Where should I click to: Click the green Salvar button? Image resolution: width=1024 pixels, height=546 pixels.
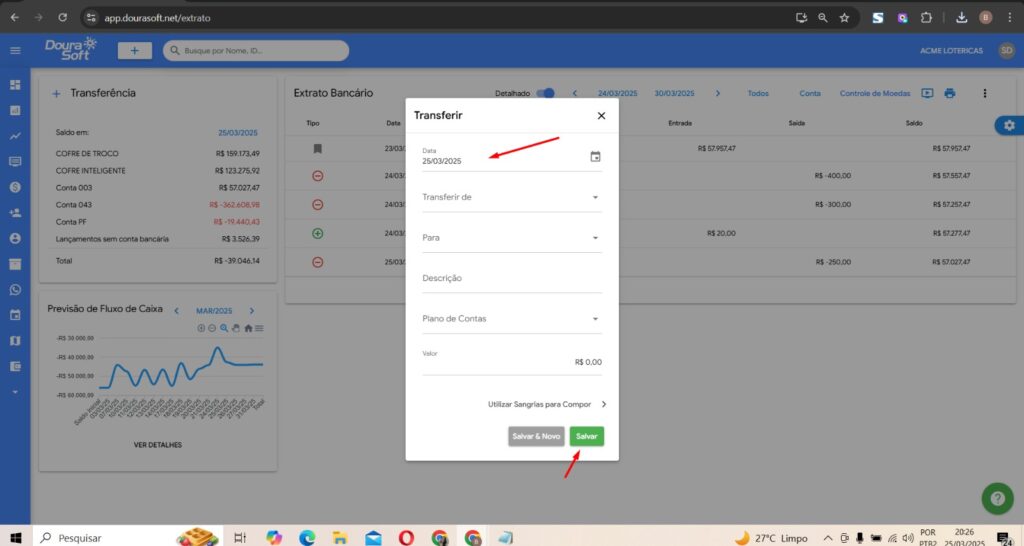tap(586, 437)
